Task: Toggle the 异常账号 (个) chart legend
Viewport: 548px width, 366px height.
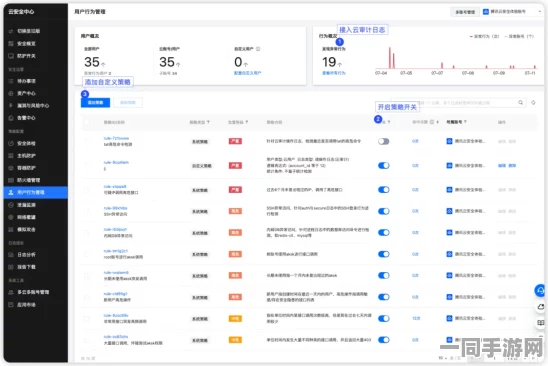Action: pos(519,36)
